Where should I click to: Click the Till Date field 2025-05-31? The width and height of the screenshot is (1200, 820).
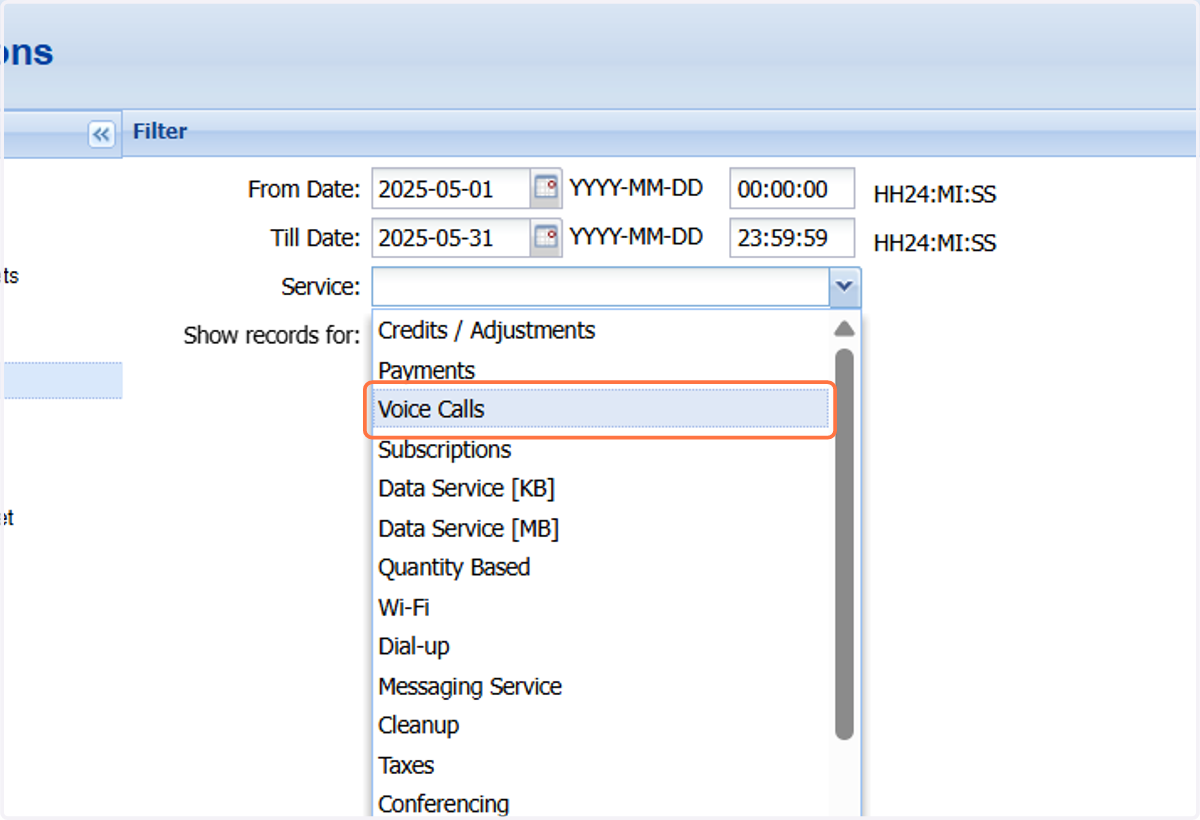pos(451,238)
